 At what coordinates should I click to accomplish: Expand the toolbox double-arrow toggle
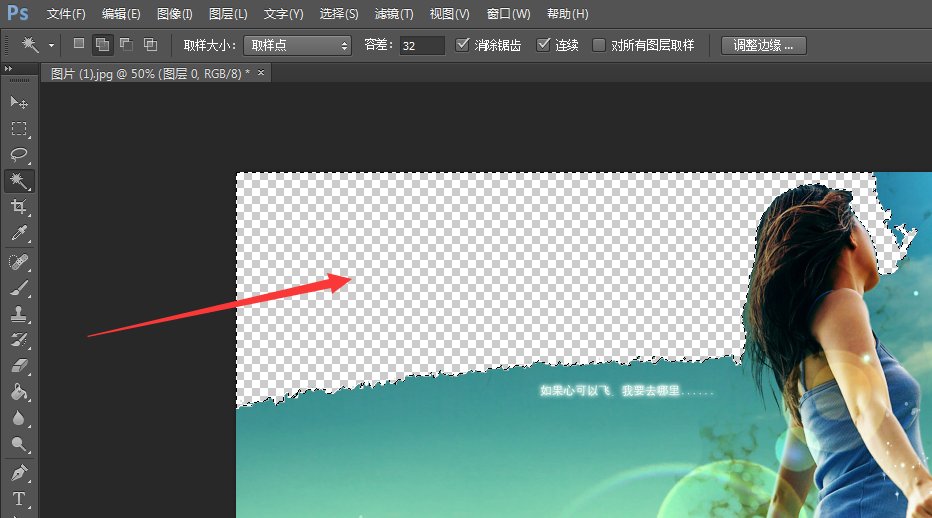(8, 68)
